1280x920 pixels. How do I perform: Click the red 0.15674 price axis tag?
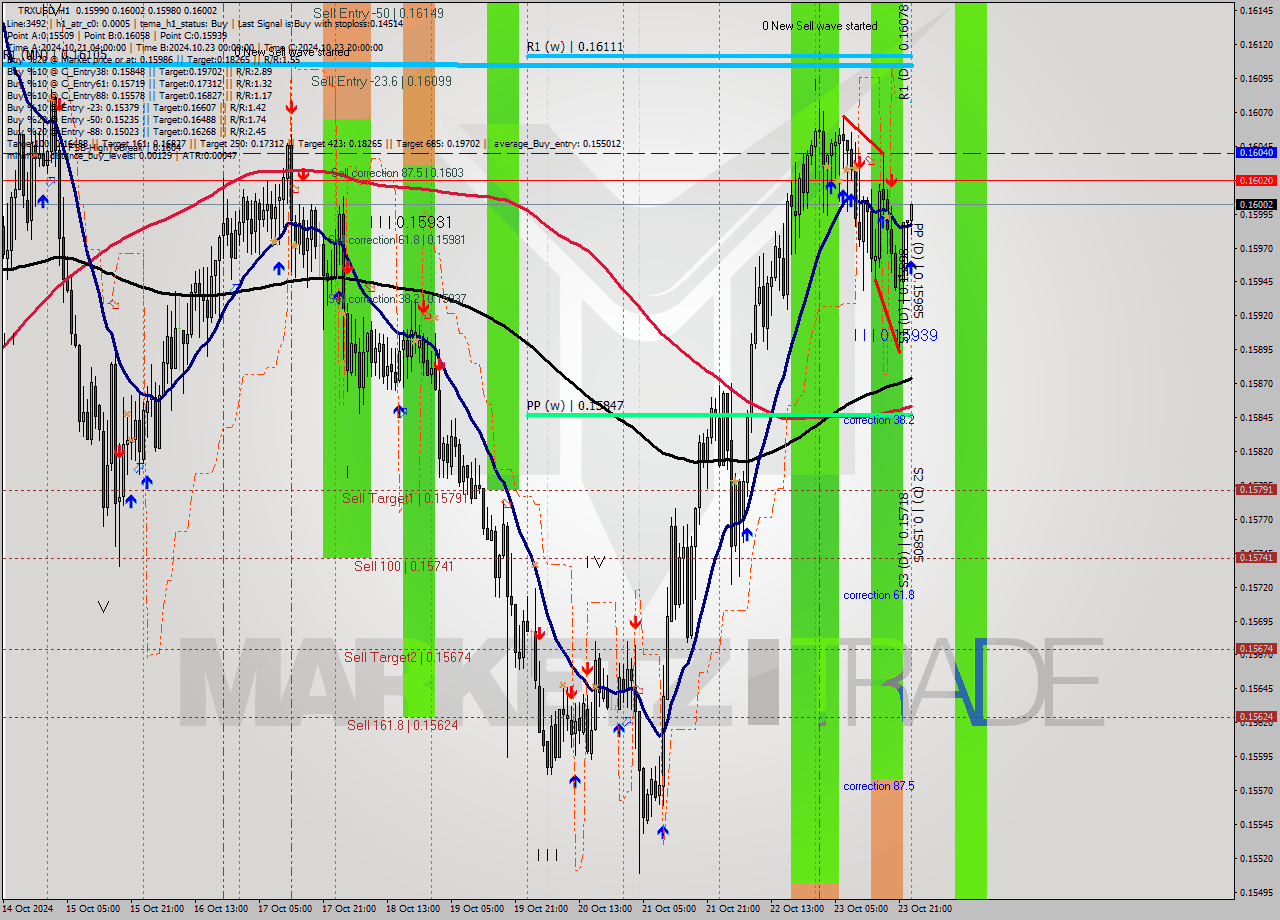(x=1256, y=648)
